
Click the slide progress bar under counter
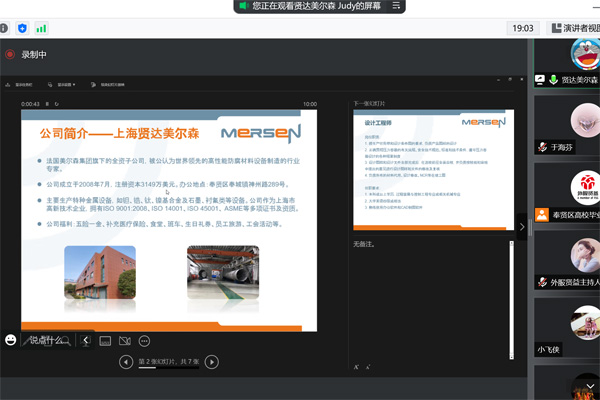coord(169,368)
